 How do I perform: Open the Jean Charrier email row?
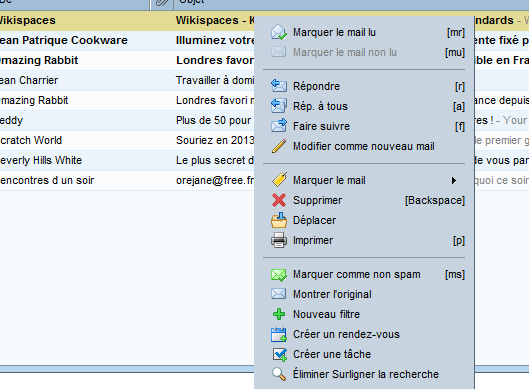point(127,80)
